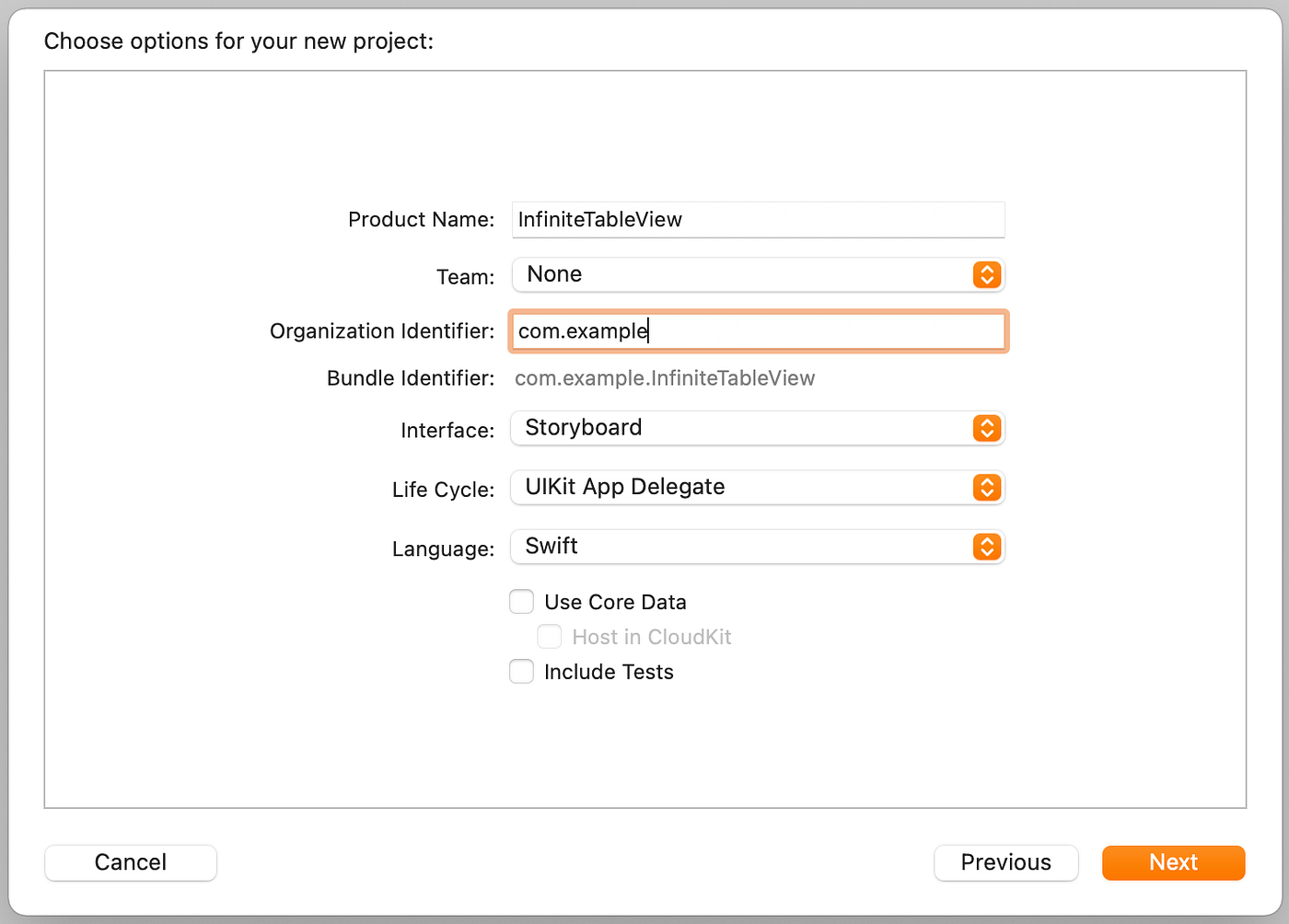Click the Storyboard label in Interface popup
Screen dimensions: 1289x924
584,427
